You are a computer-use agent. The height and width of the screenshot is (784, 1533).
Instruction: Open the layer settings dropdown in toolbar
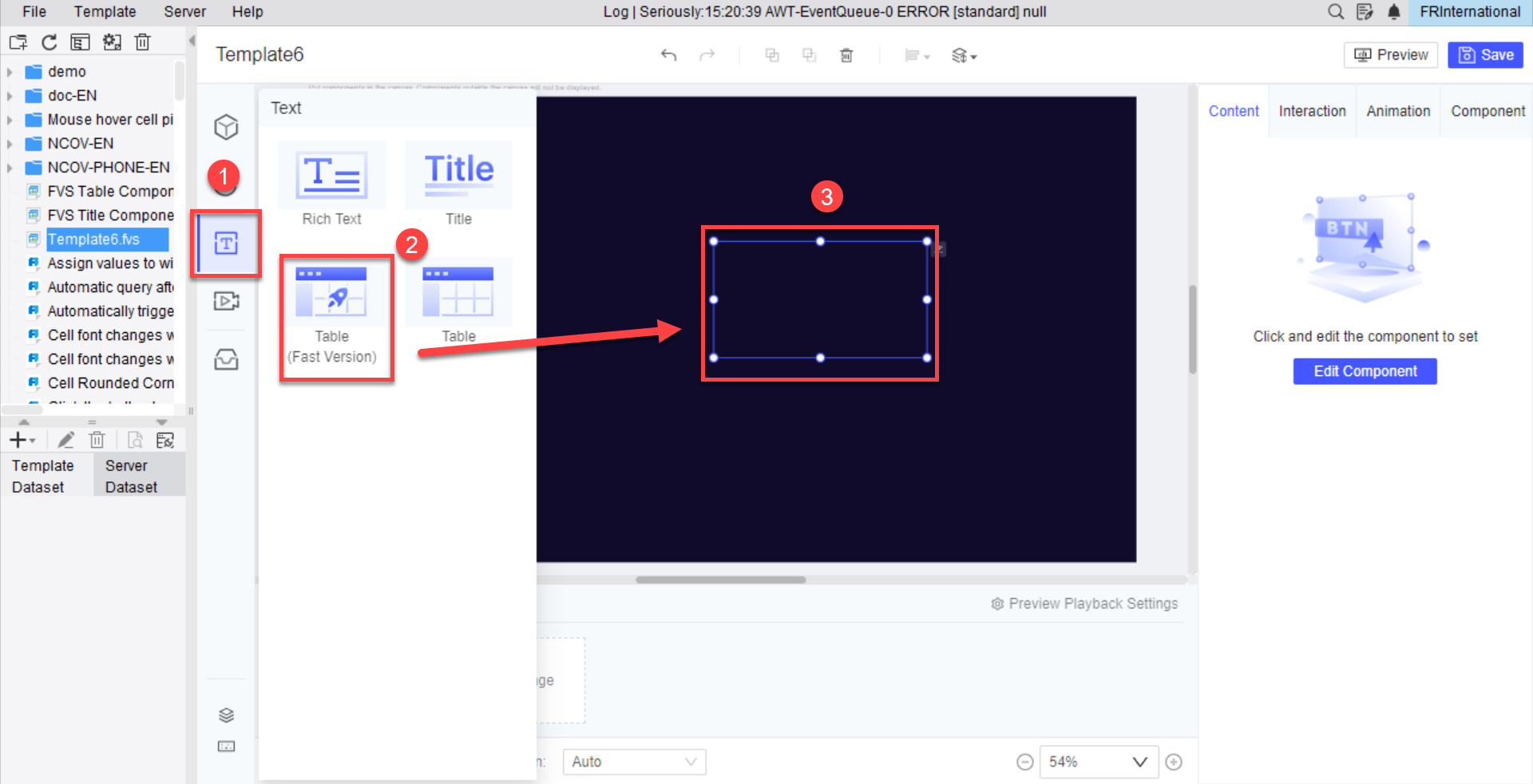(964, 55)
